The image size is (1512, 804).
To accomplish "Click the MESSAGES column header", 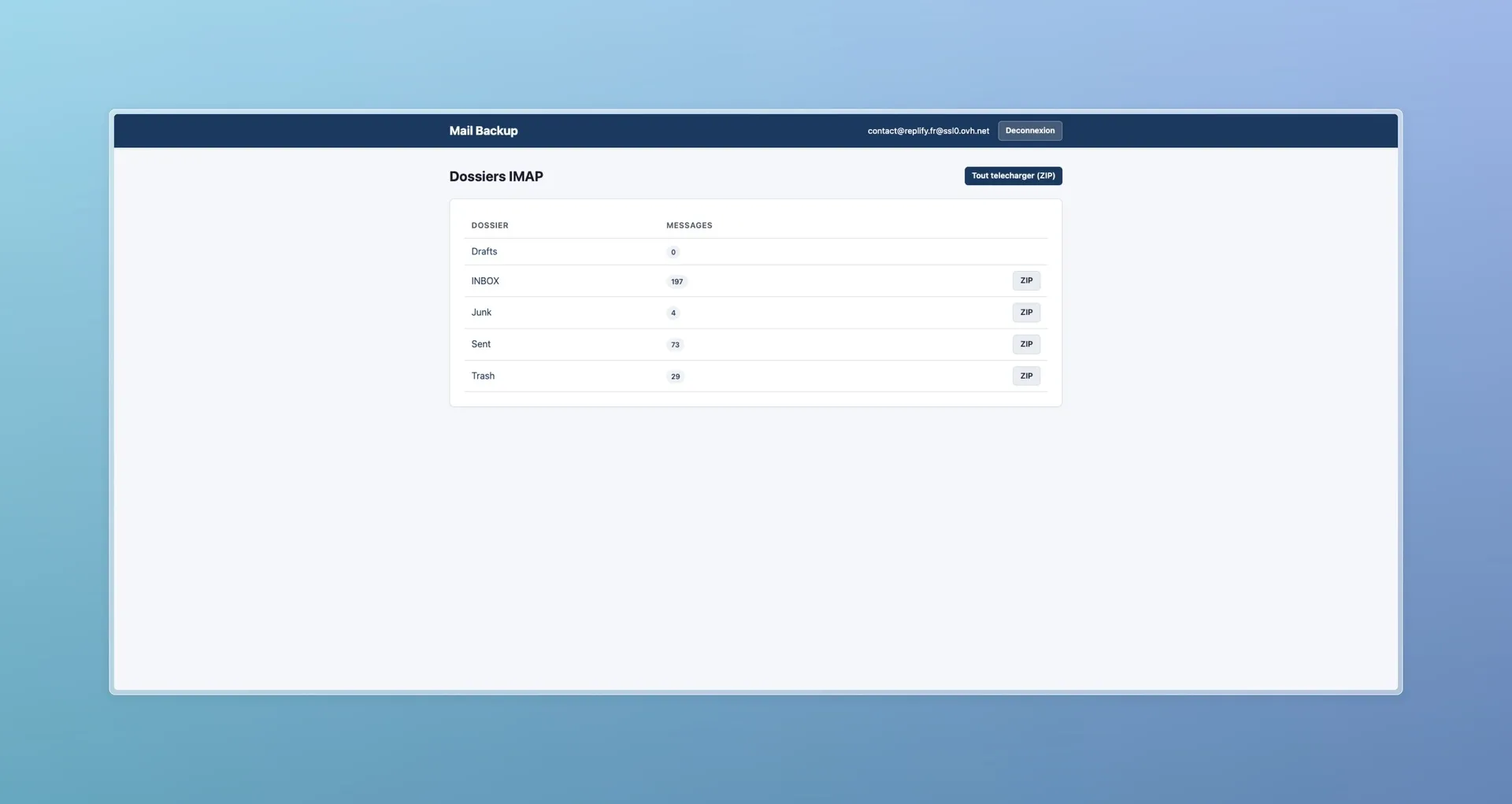I will [688, 226].
